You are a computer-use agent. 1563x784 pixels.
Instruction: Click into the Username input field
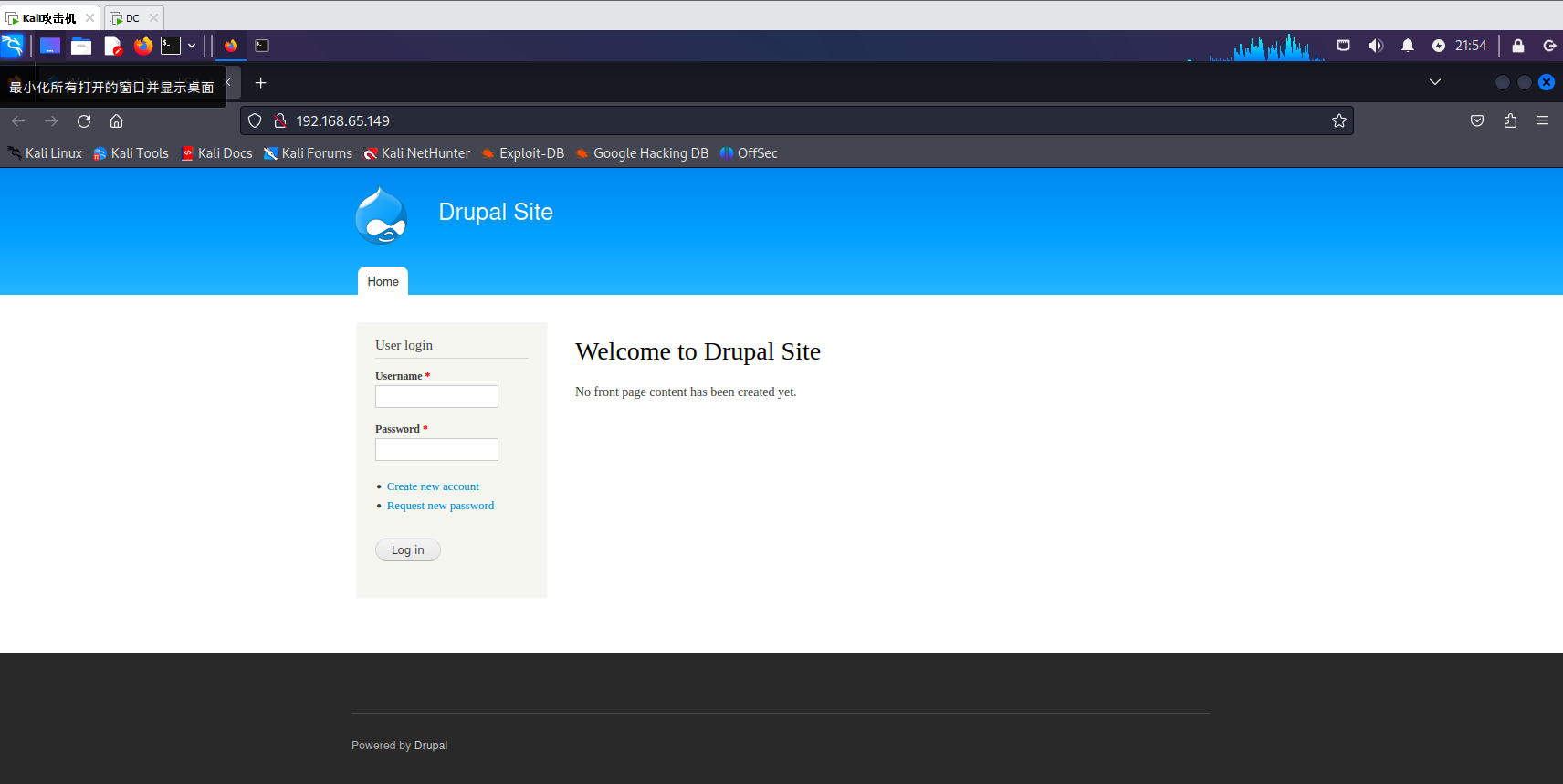(436, 396)
